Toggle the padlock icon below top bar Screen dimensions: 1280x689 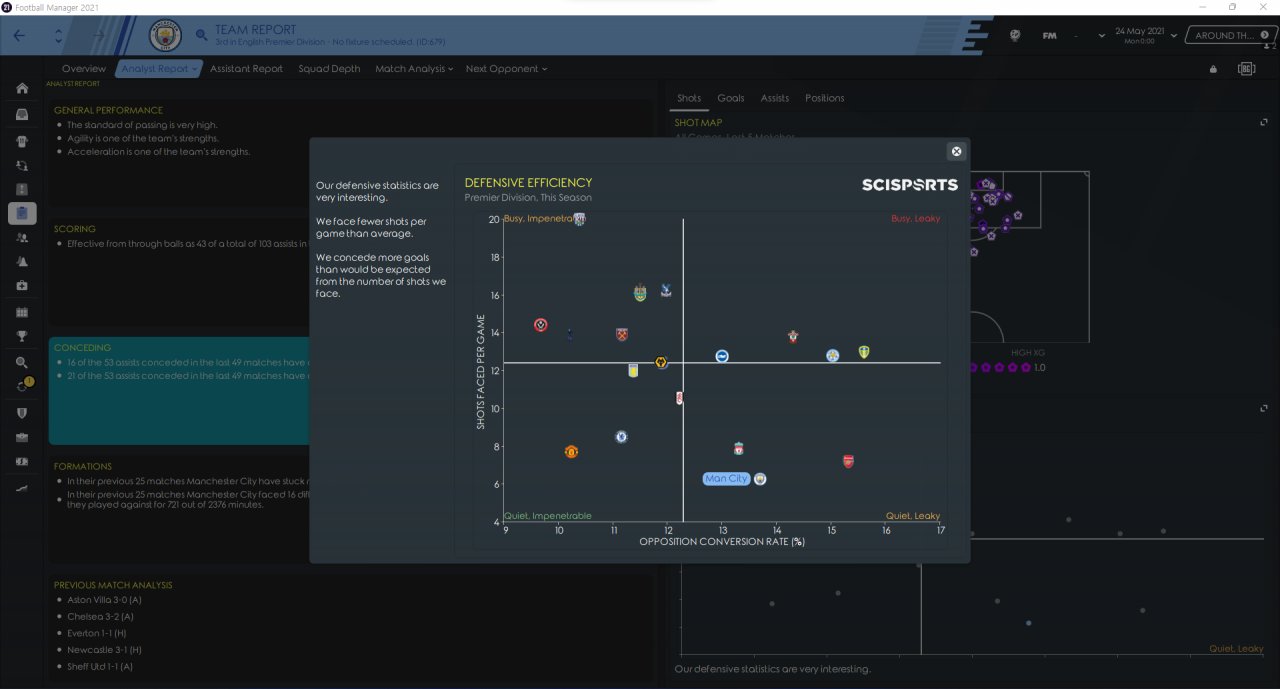point(1213,69)
